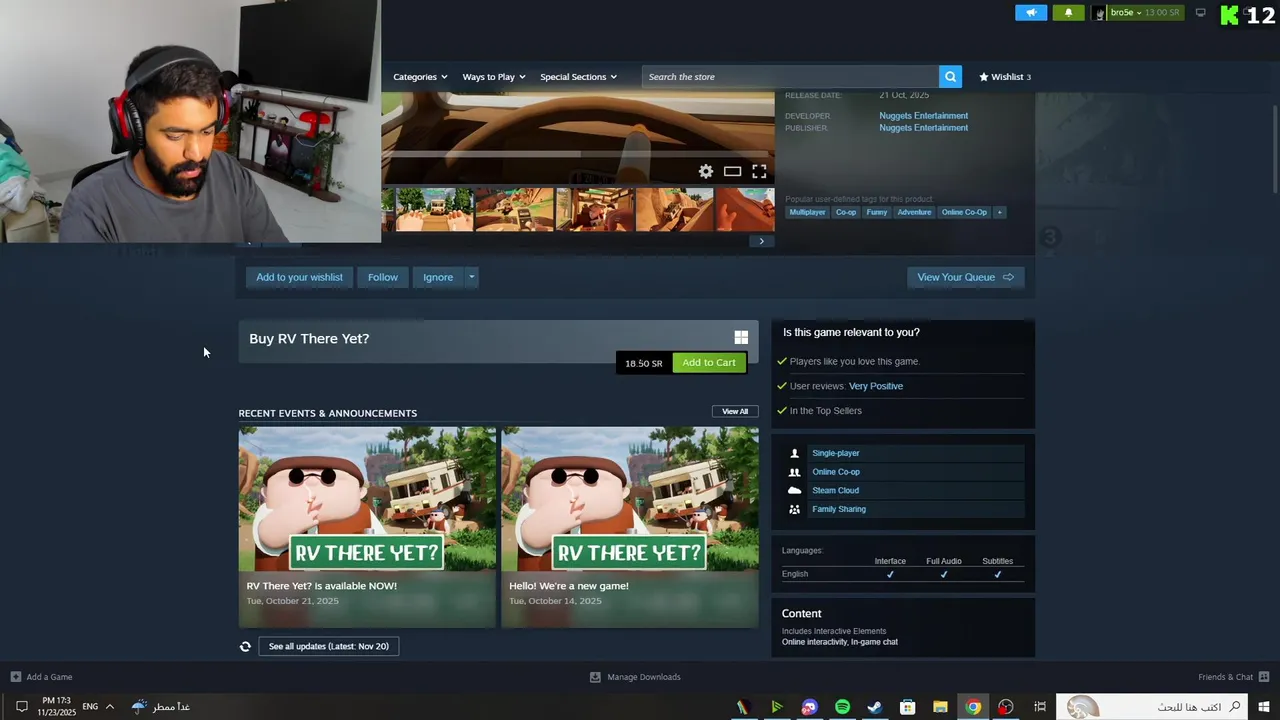Open the Family Sharing feature link

tap(839, 509)
